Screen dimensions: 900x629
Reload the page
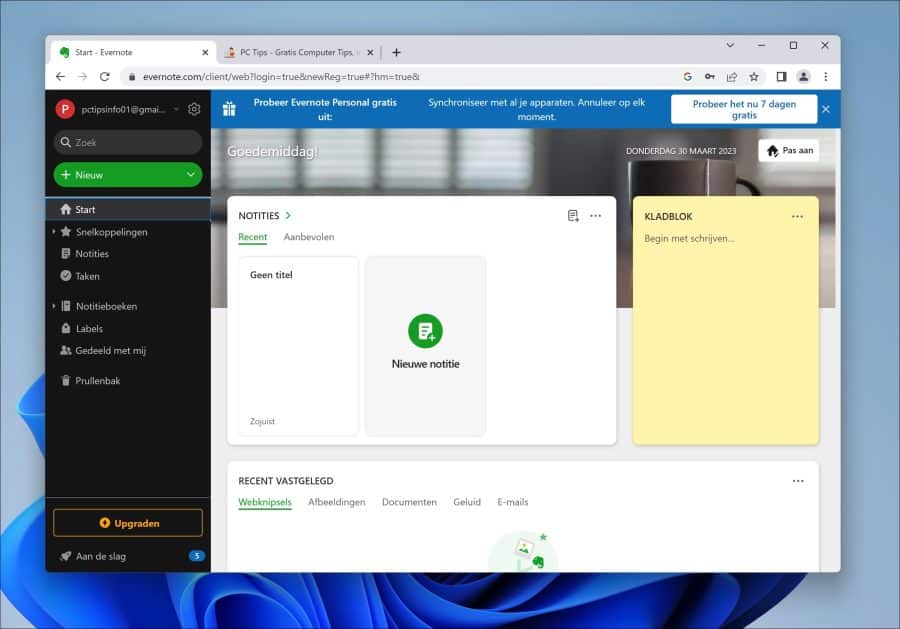click(104, 76)
